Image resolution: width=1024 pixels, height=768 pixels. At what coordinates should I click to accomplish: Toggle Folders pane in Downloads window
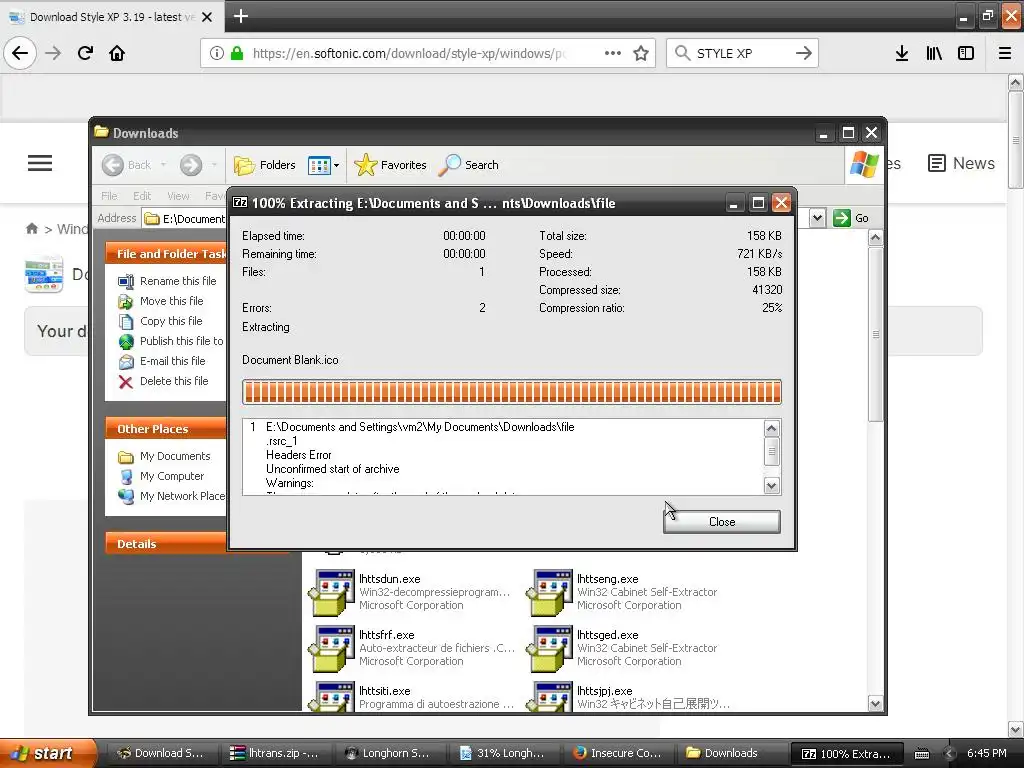click(x=264, y=165)
